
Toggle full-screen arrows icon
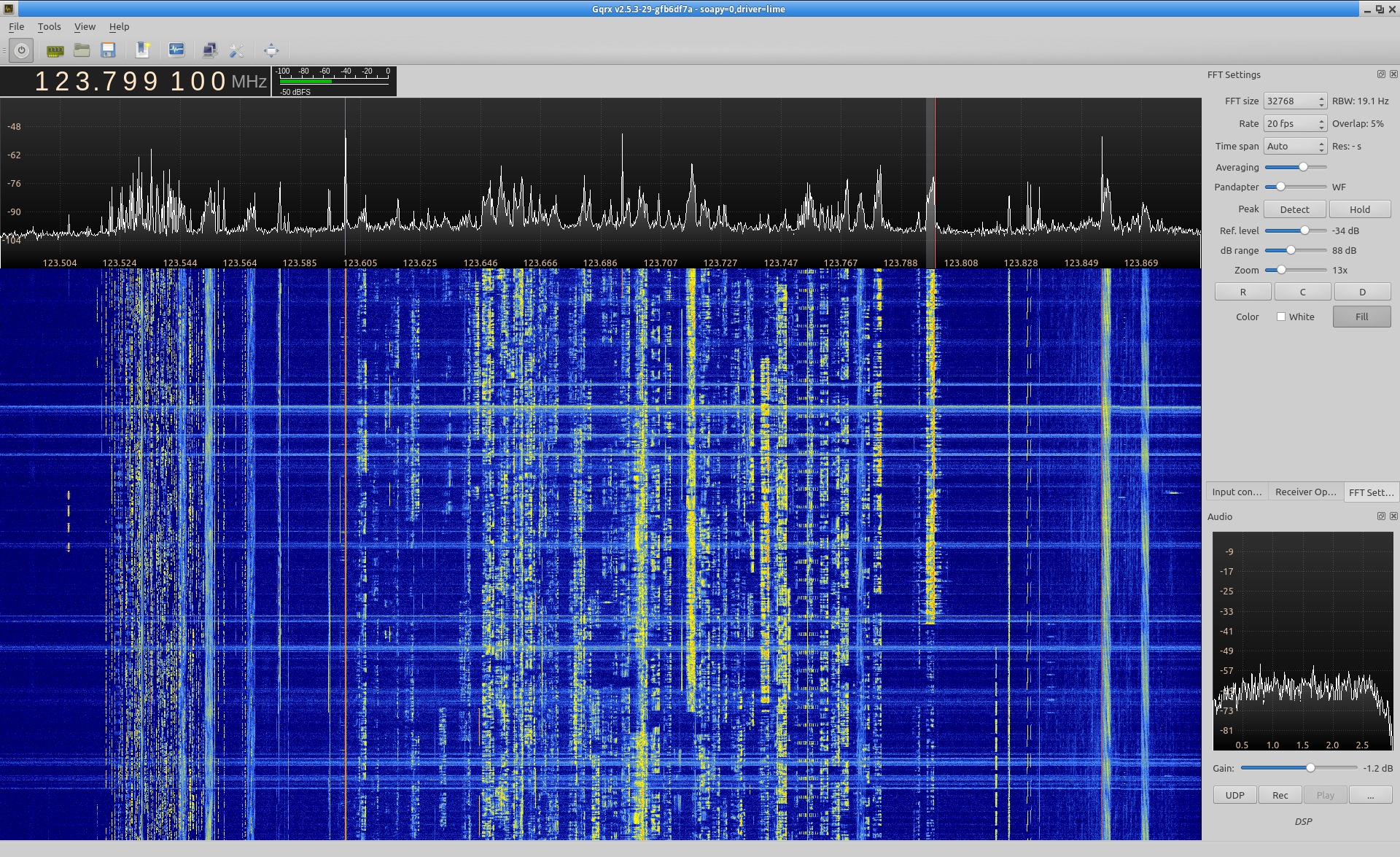pos(271,50)
